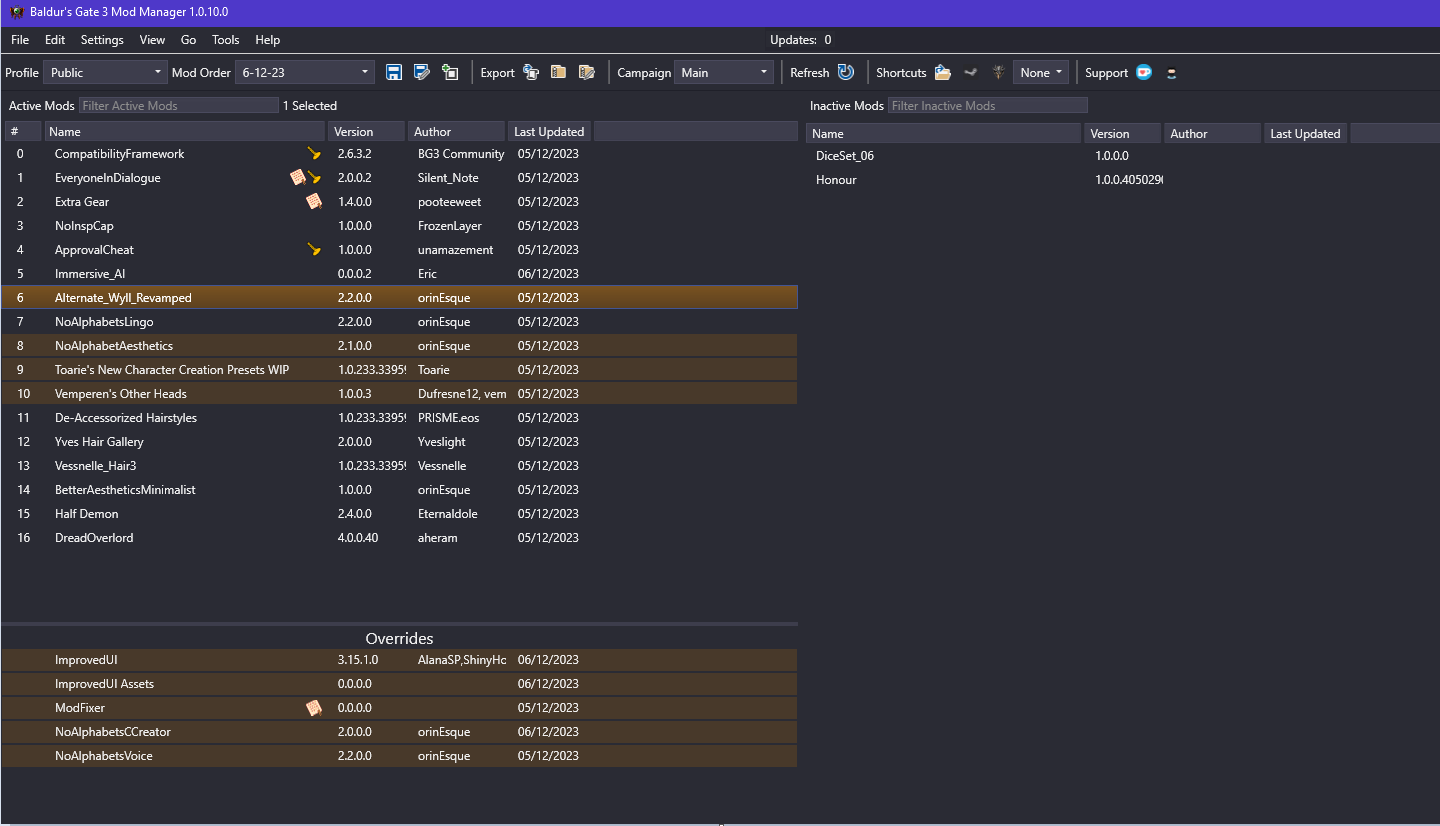Open the File menu

coord(20,40)
